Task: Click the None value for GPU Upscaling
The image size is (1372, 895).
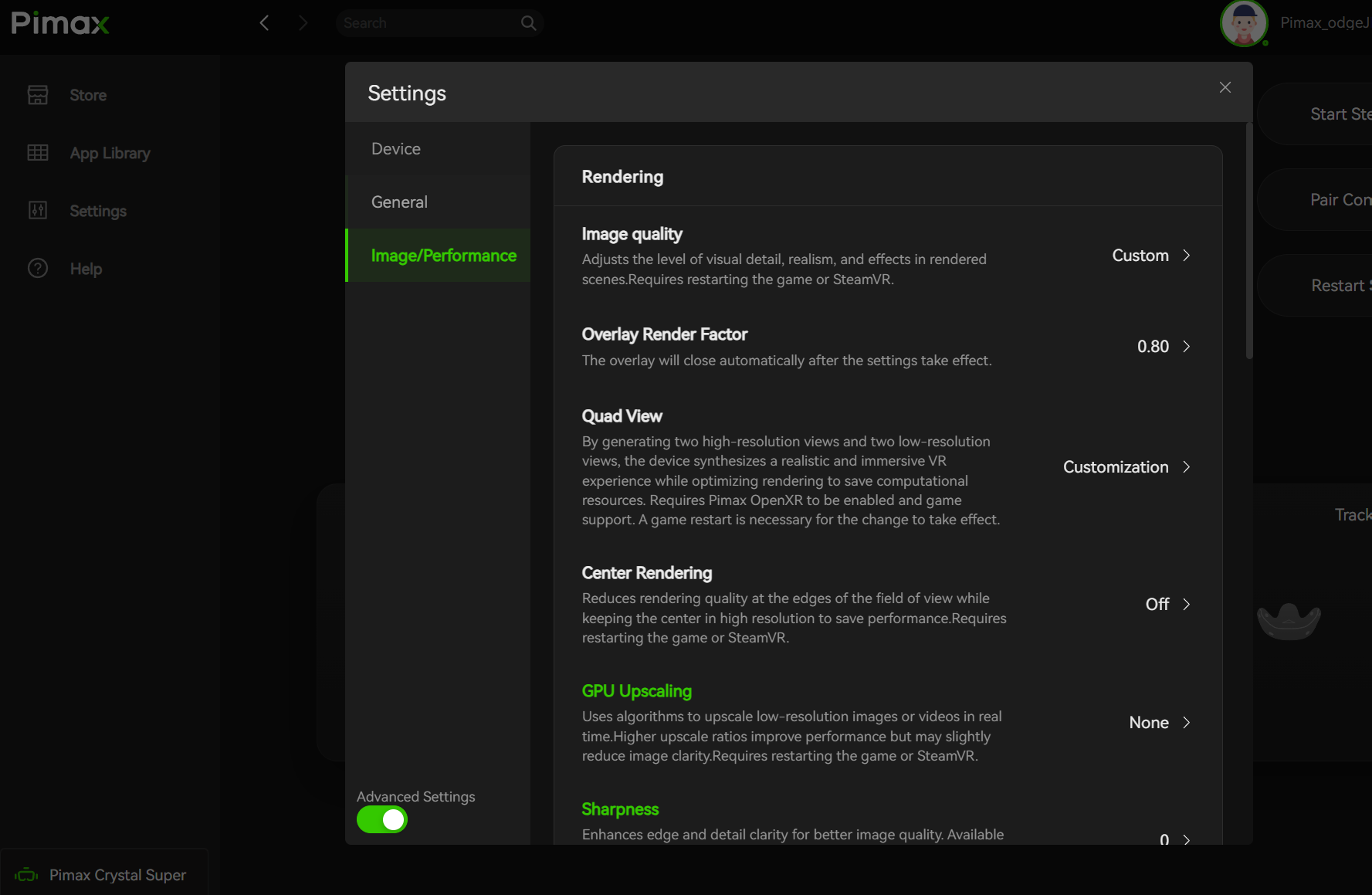Action: click(1149, 723)
